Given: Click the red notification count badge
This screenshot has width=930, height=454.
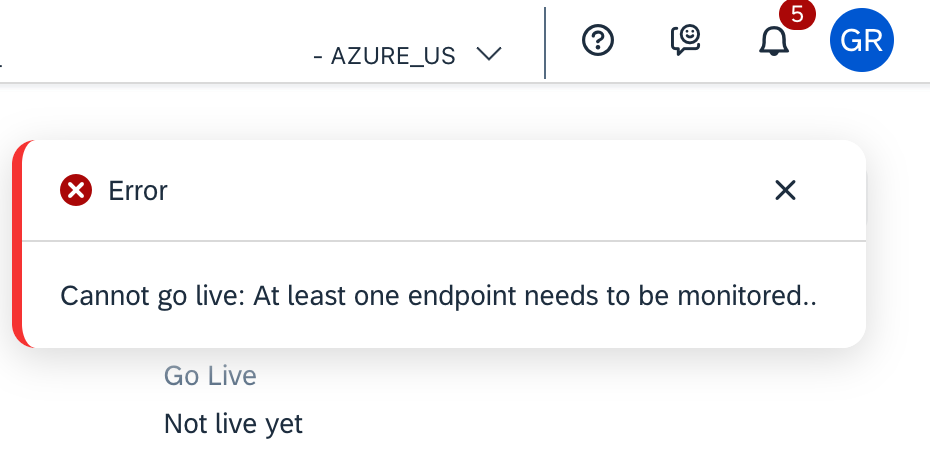Looking at the screenshot, I should pos(797,14).
